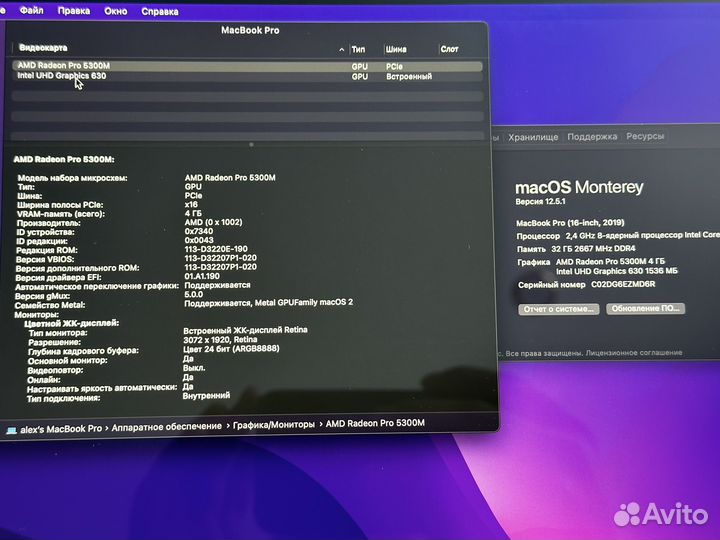720x540 pixels.
Task: Click the MacBook Pro (16-inch, 2019) text
Action: point(570,223)
